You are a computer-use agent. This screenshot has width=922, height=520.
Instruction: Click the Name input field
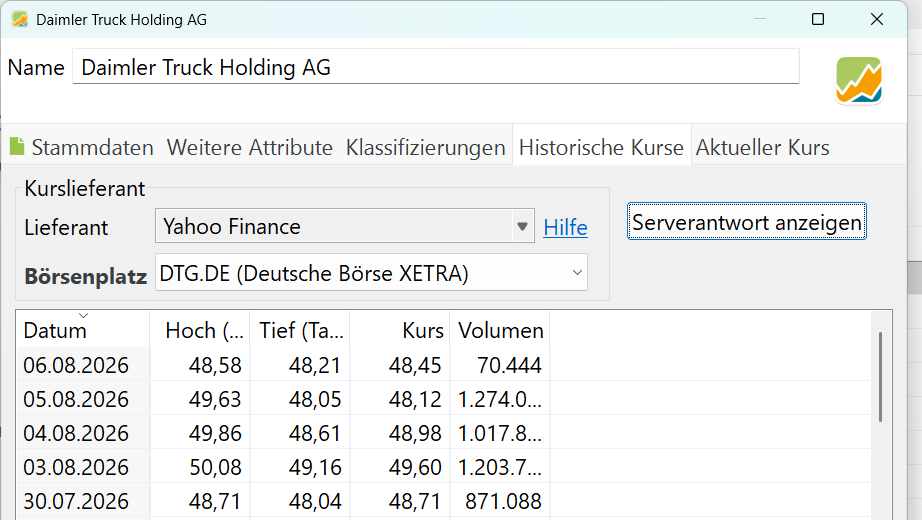click(436, 66)
